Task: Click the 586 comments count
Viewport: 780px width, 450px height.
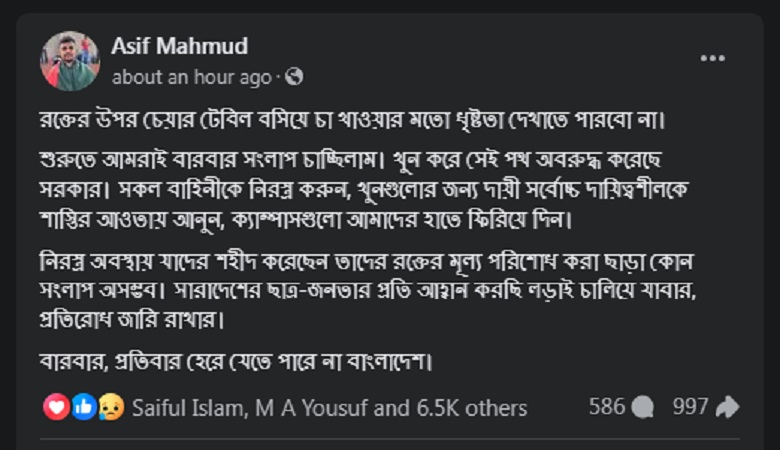Action: pos(606,407)
